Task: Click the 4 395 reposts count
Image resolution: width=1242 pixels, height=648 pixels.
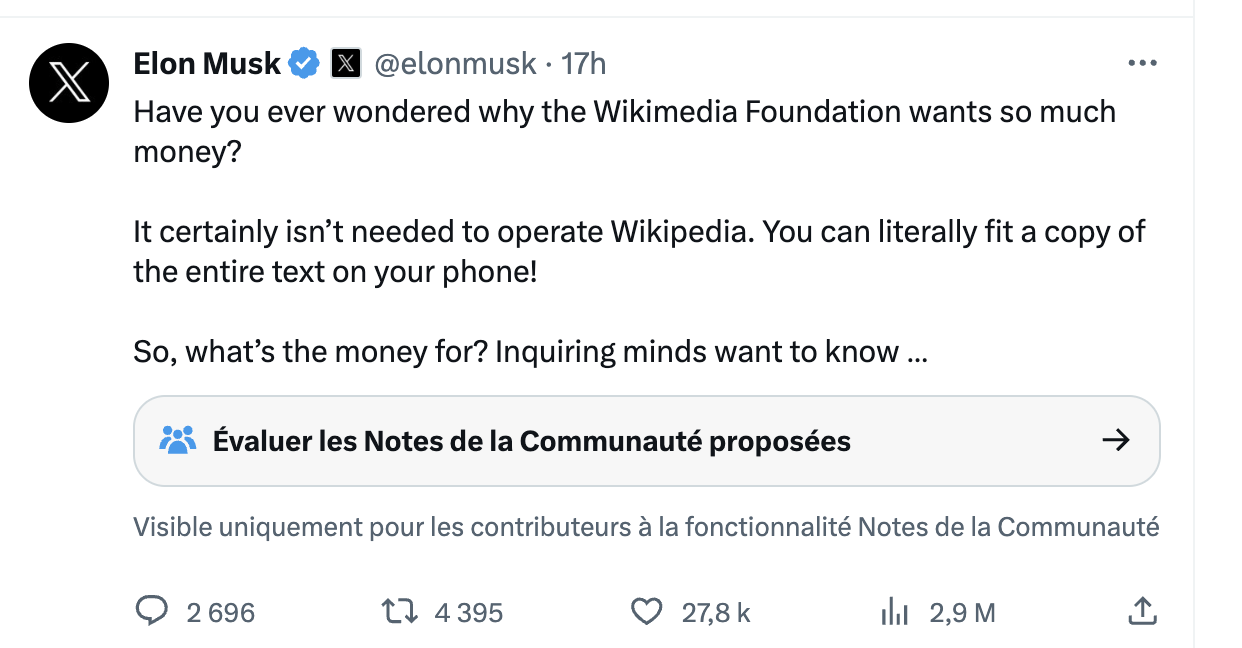Action: pyautogui.click(x=468, y=612)
